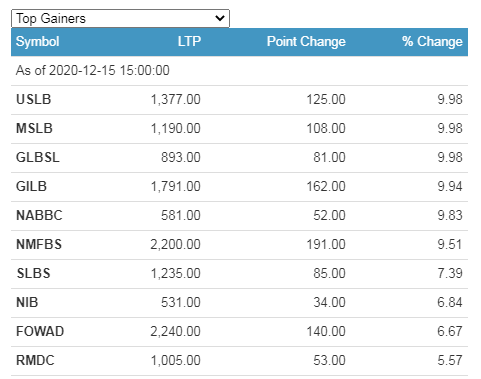Select the NABBC stock symbol
481x379 pixels.
coord(39,215)
